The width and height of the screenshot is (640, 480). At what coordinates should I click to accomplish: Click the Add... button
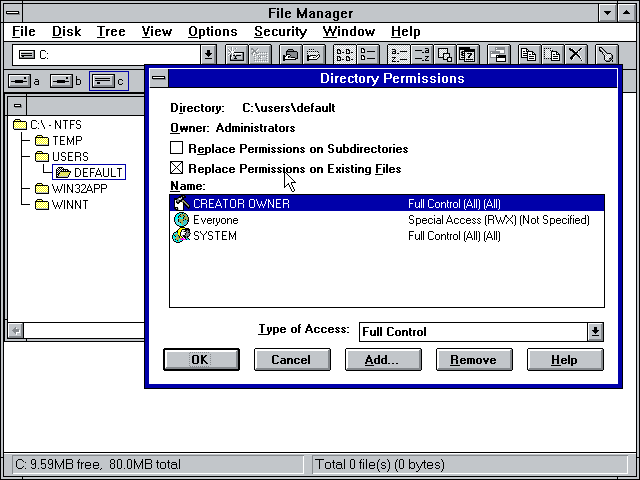point(383,360)
